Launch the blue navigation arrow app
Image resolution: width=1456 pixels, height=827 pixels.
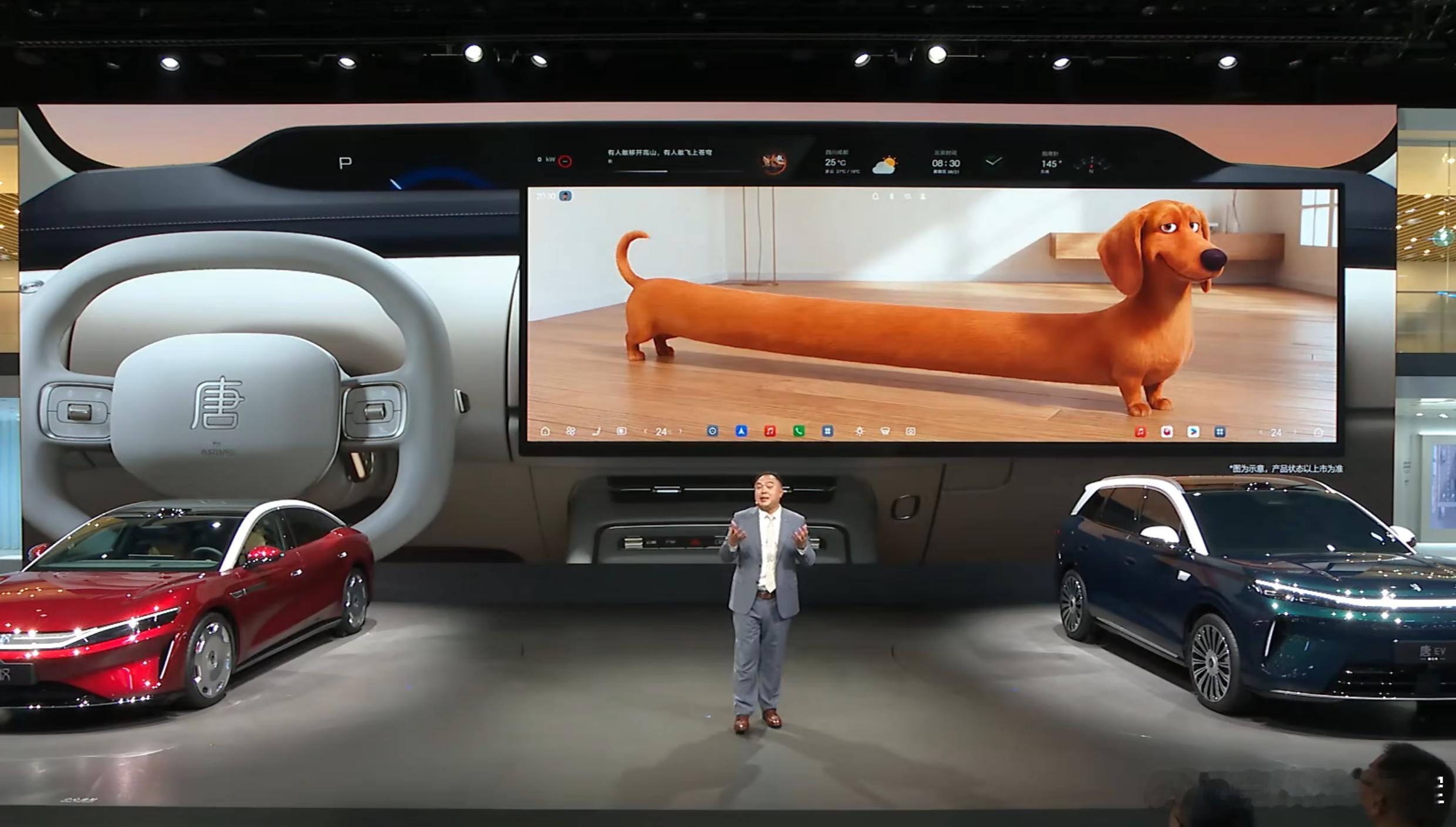[741, 431]
